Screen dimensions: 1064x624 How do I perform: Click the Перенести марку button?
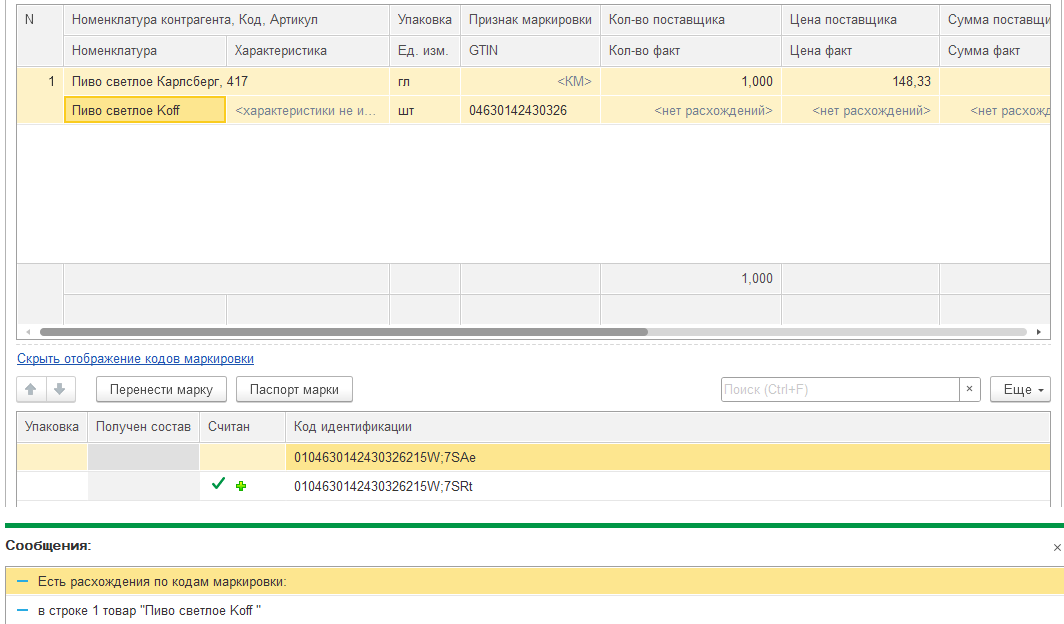[x=161, y=390]
